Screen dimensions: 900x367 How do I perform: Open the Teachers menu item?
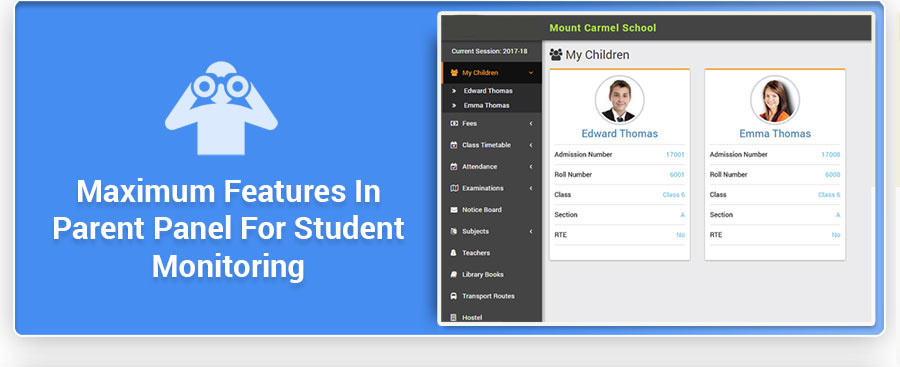point(476,253)
